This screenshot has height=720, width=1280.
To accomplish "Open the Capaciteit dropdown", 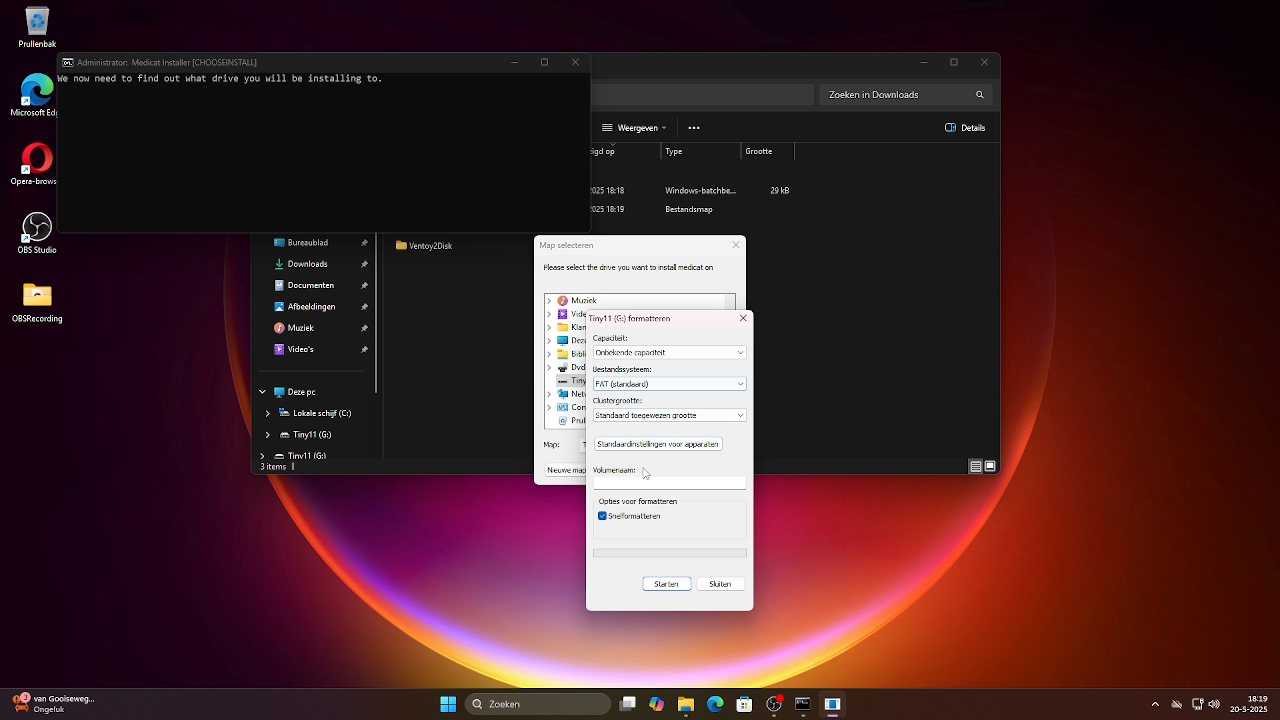I will (669, 352).
